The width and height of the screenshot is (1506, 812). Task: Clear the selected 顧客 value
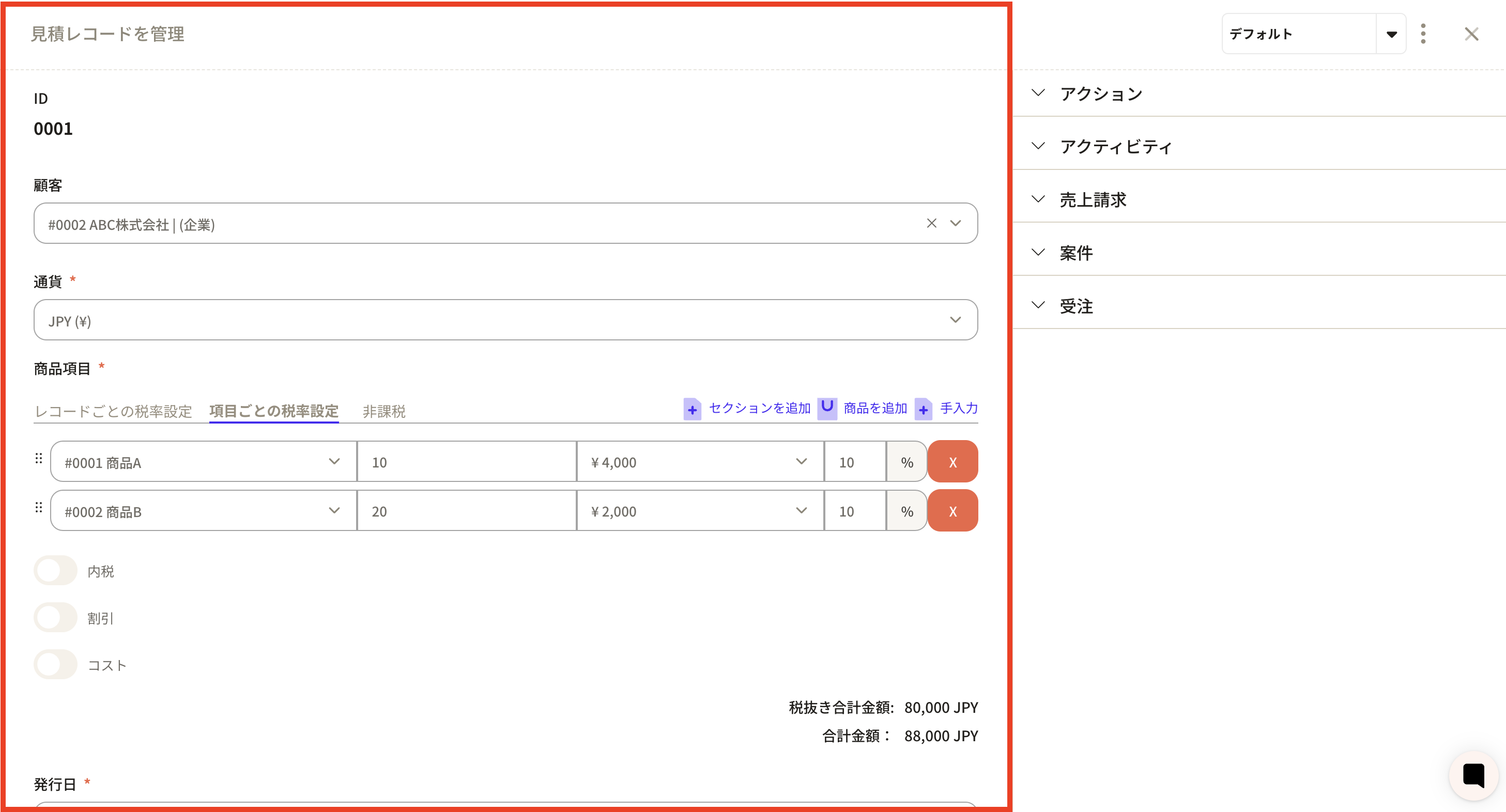coord(931,223)
